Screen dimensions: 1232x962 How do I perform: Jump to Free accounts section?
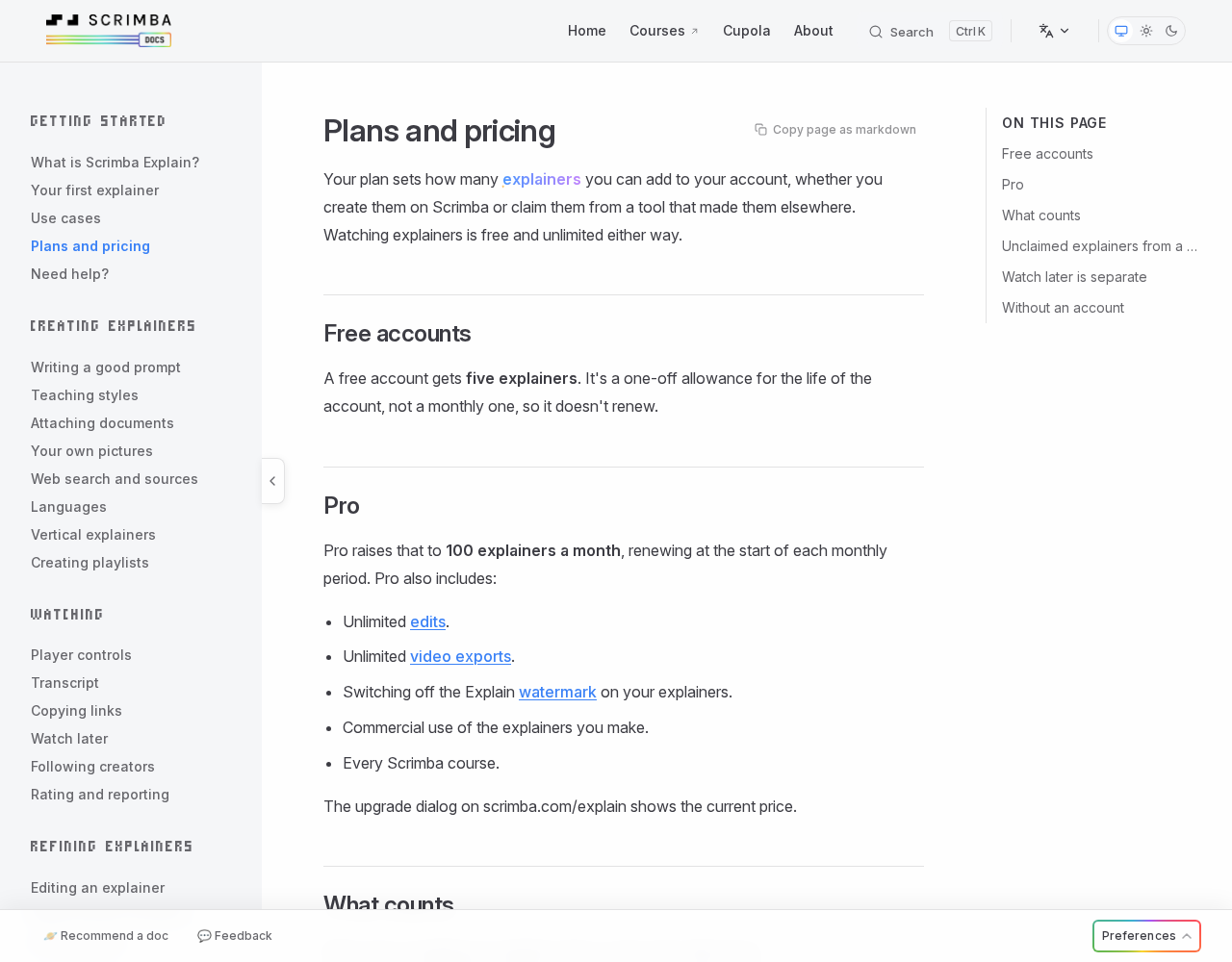tap(1047, 154)
